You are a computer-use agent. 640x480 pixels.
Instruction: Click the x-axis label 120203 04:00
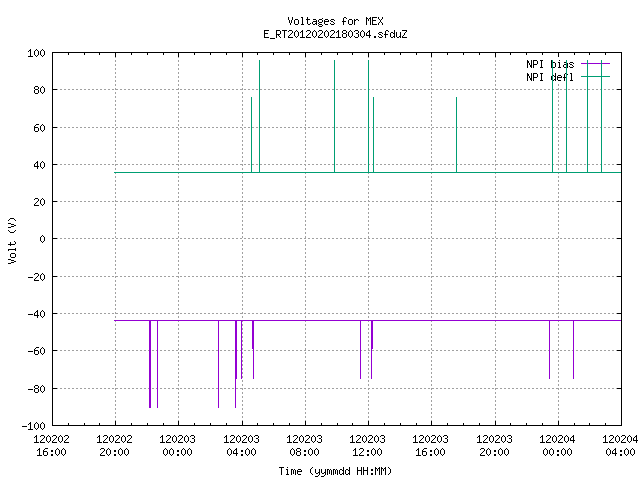pos(242,446)
